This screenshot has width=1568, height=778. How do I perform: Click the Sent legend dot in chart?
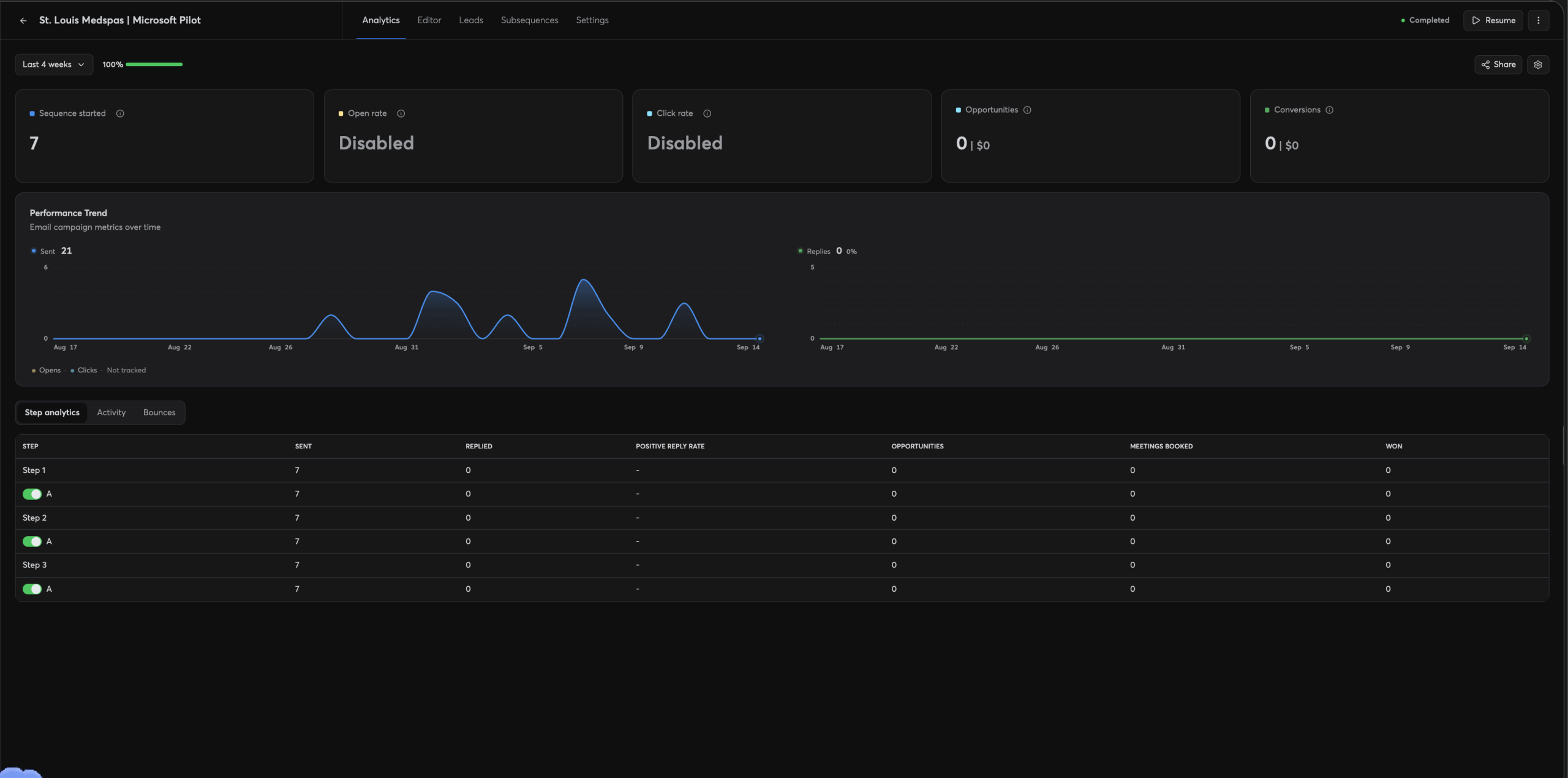click(x=34, y=251)
